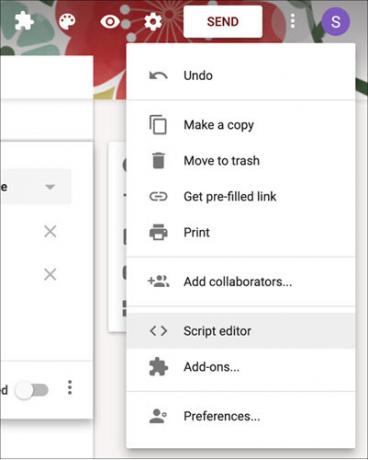This screenshot has width=368, height=460.
Task: Expand the question type dropdown arrow
Action: click(50, 187)
